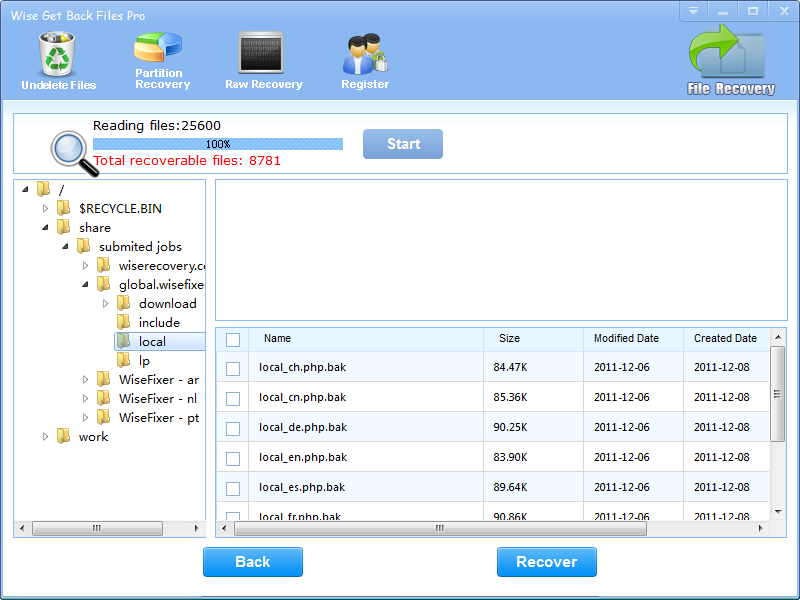The height and width of the screenshot is (600, 800).
Task: Click the global.wisefixer folder icon
Action: [x=103, y=284]
